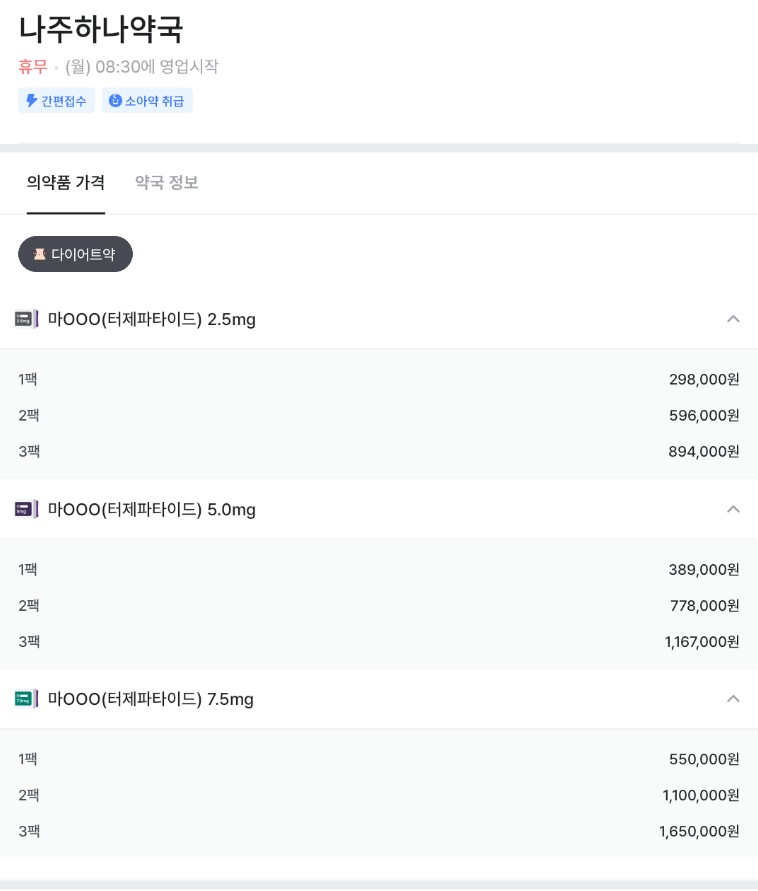
Task: Click the 5.0mg medicine box icon
Action: (26, 509)
